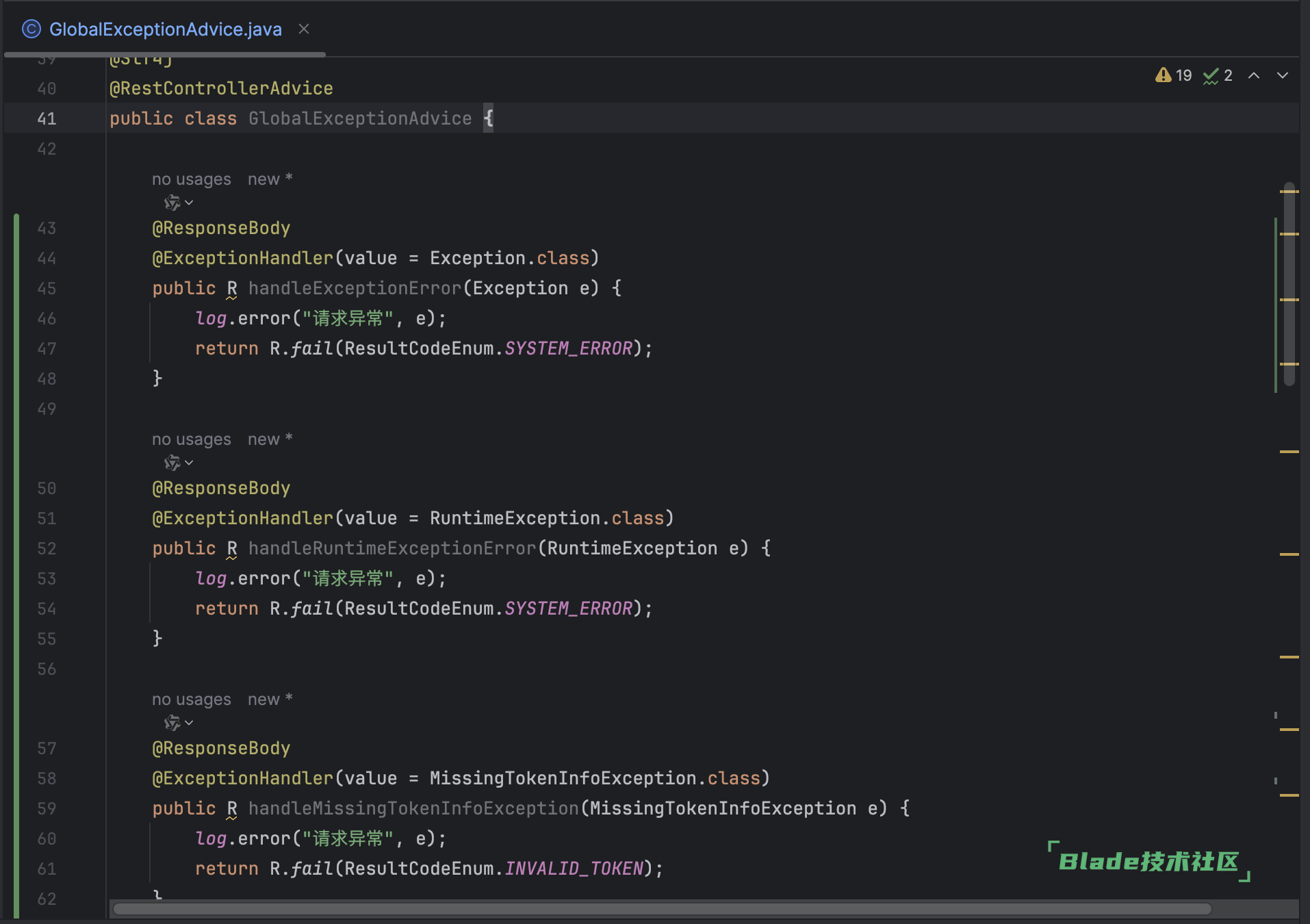1310x924 pixels.
Task: Click log.error call on line 53
Action: click(x=243, y=578)
